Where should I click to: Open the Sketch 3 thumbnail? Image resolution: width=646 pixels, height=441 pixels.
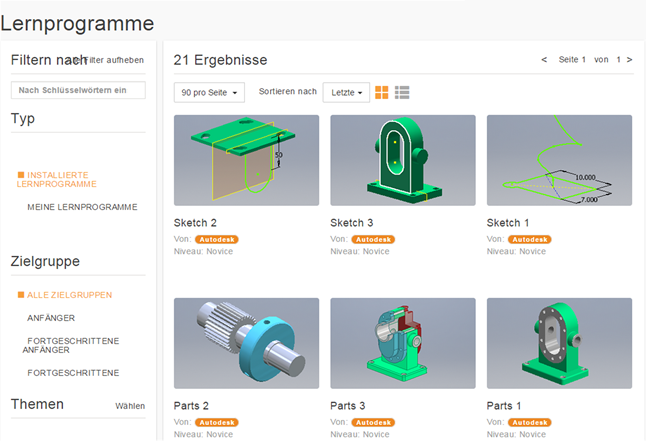click(403, 160)
